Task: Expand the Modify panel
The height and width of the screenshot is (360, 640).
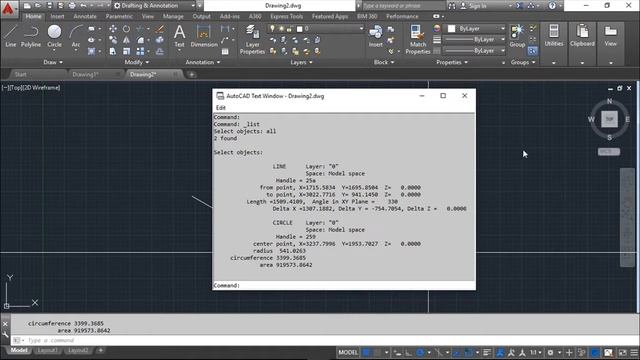Action: point(137,62)
